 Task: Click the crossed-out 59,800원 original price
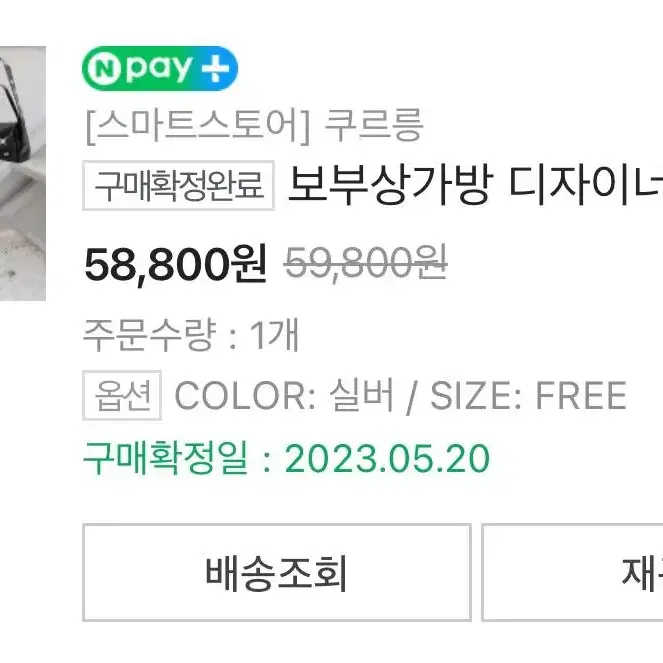point(366,263)
